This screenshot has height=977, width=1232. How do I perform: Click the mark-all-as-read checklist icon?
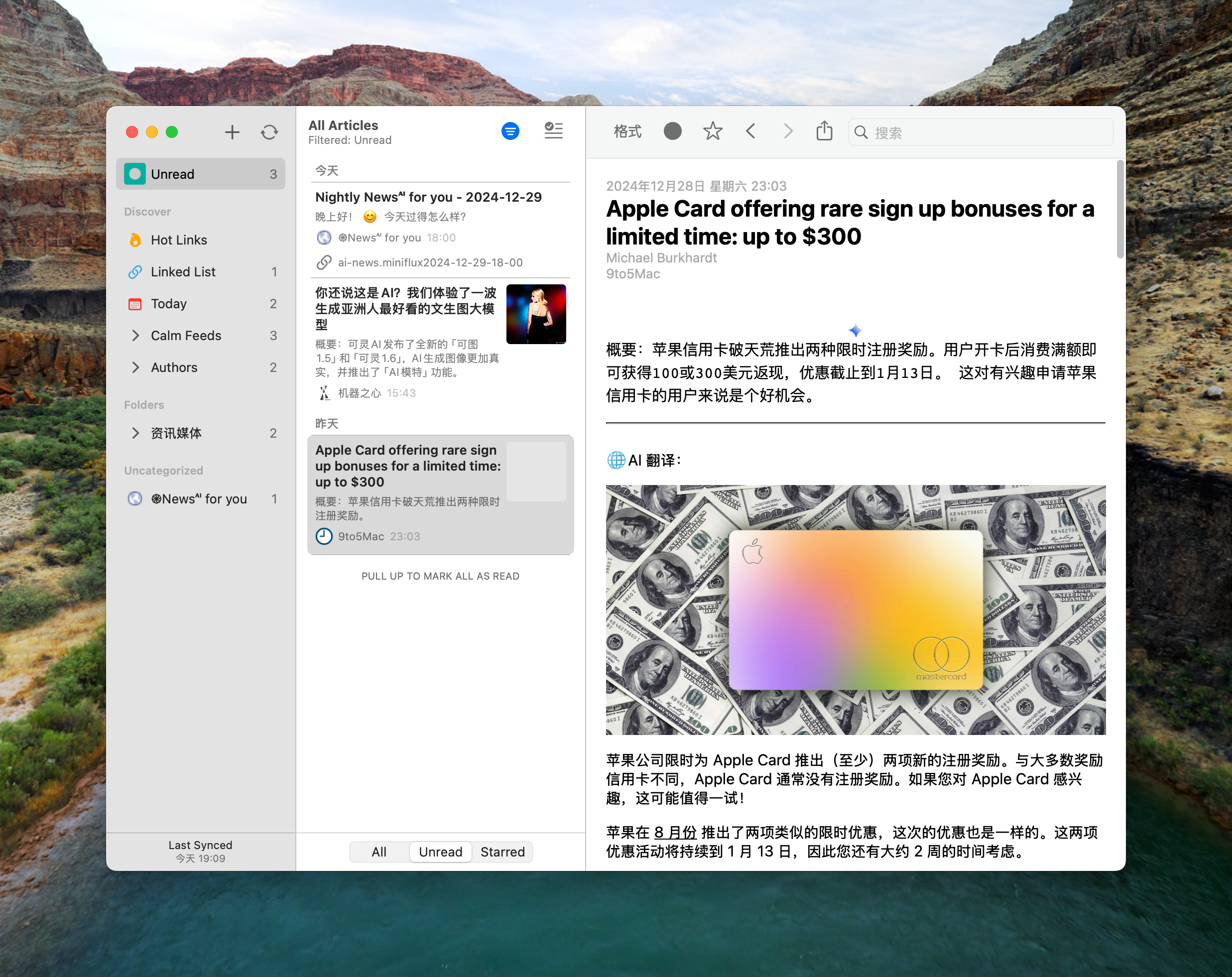click(553, 131)
